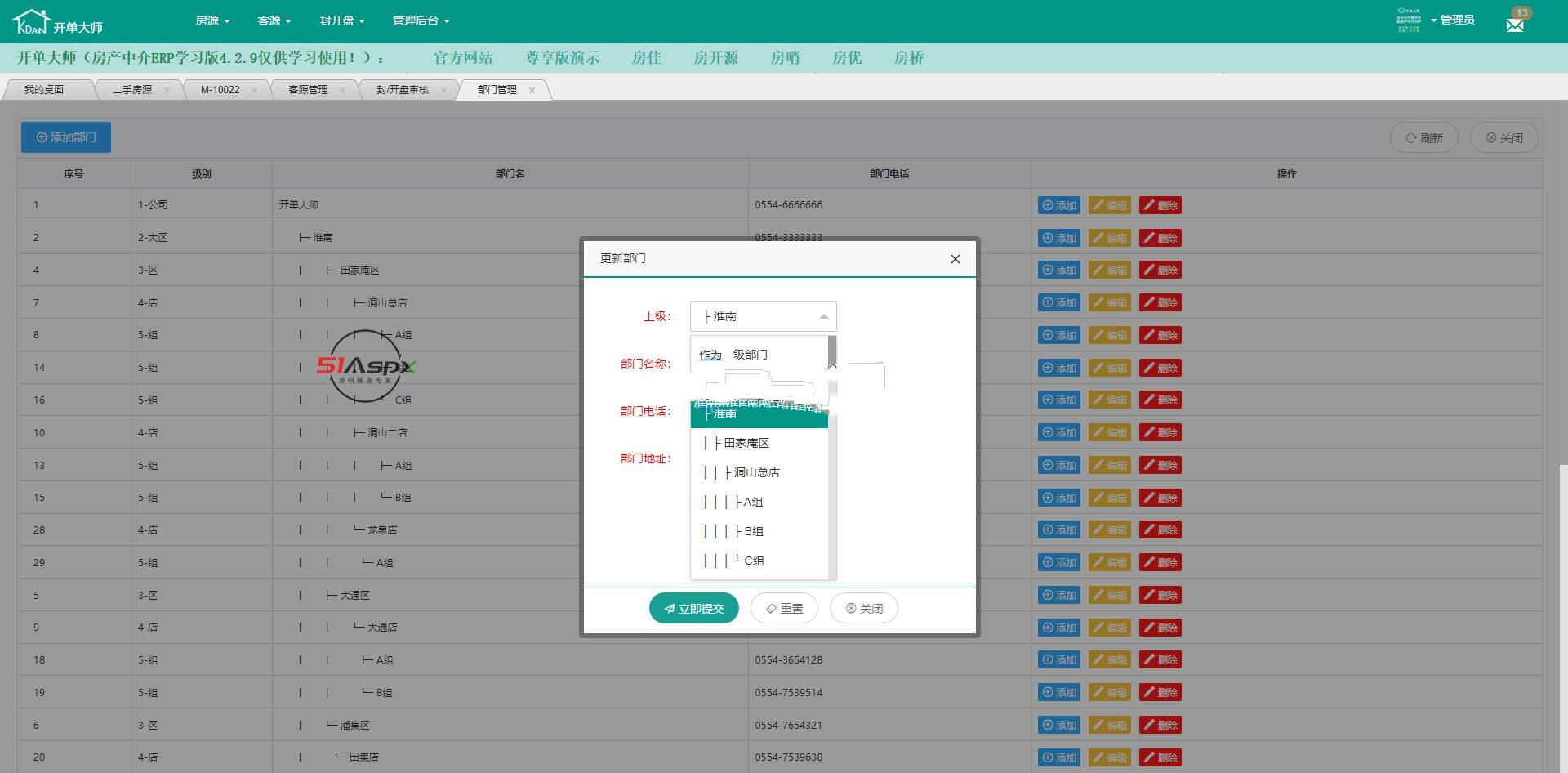Viewport: 1568px width, 773px height.
Task: Click the 添加部门 plus button
Action: click(x=66, y=137)
